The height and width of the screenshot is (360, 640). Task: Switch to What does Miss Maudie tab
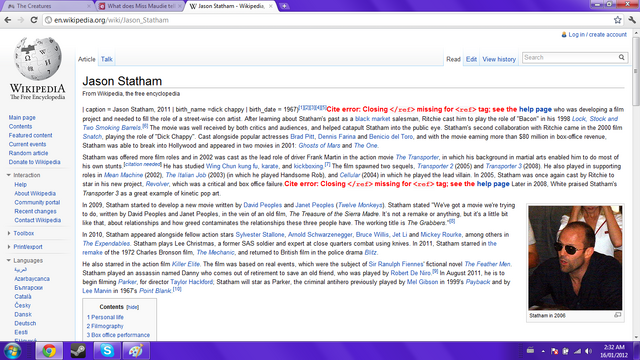coord(140,6)
